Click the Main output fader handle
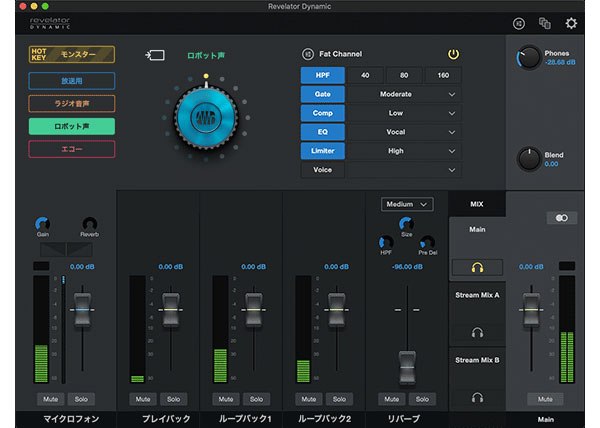This screenshot has width=600, height=428. [531, 309]
